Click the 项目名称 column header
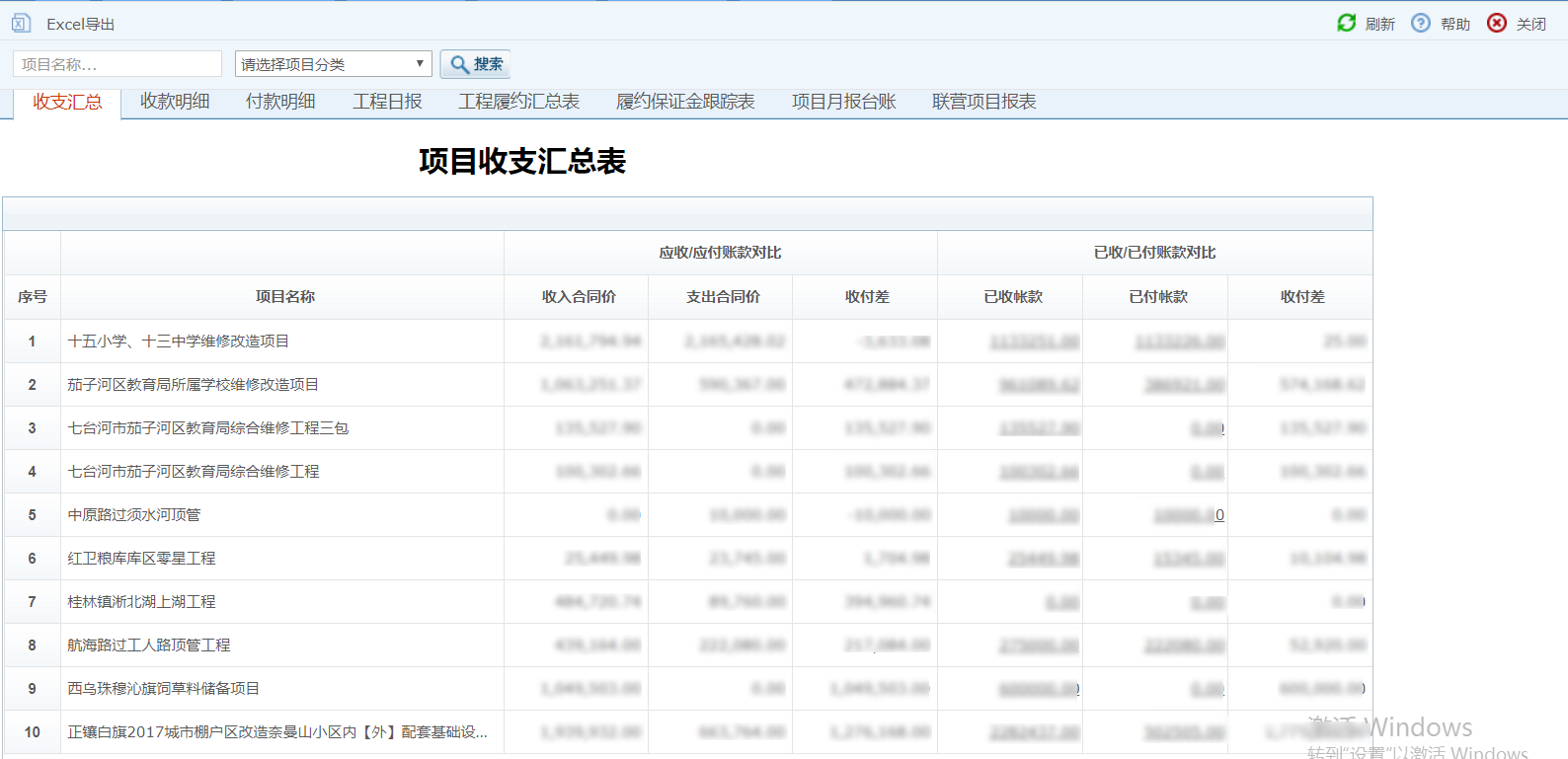Viewport: 1568px width, 759px height. (x=284, y=297)
